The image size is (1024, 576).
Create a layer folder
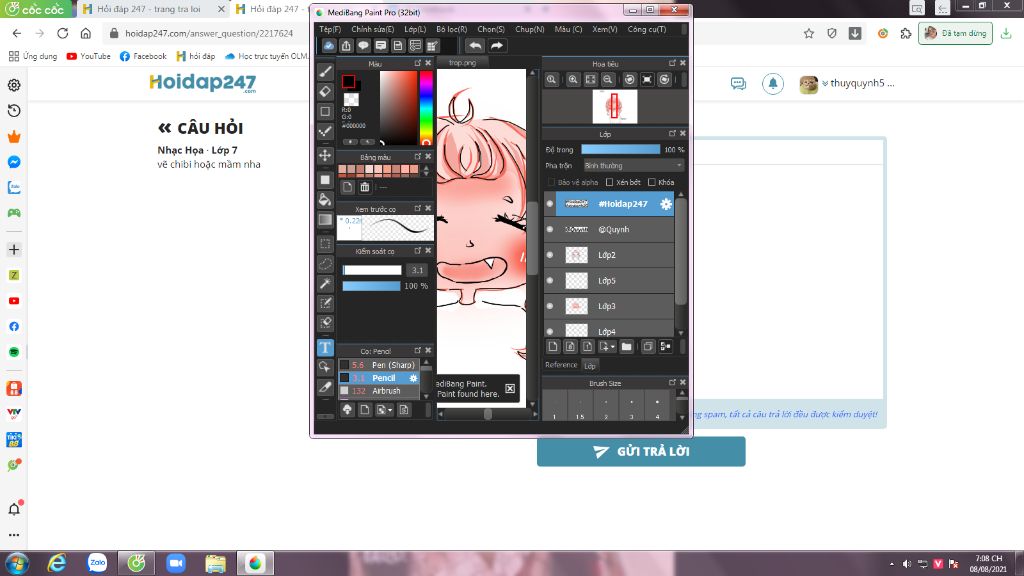point(626,346)
